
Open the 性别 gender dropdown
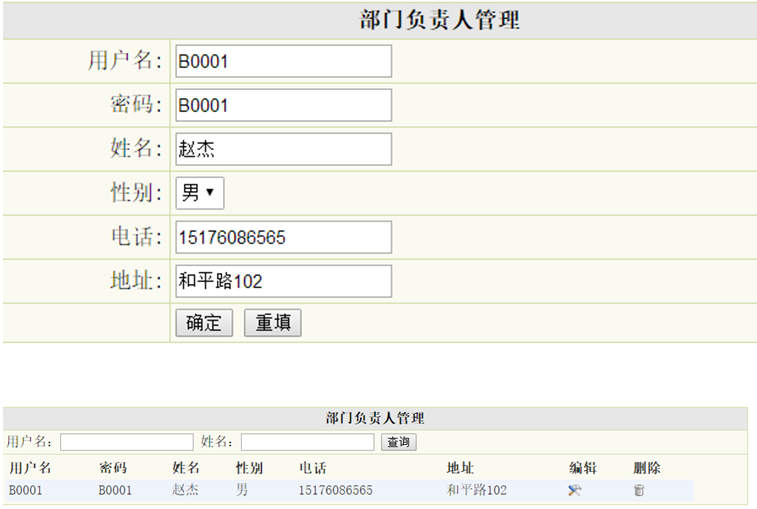coord(199,193)
